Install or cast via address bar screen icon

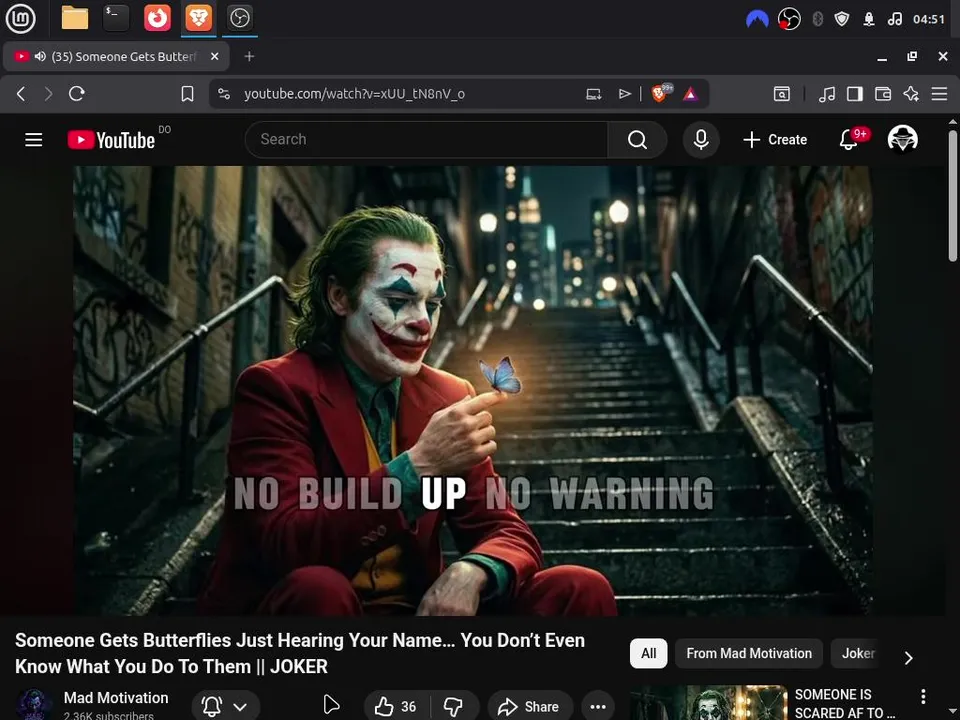point(593,94)
